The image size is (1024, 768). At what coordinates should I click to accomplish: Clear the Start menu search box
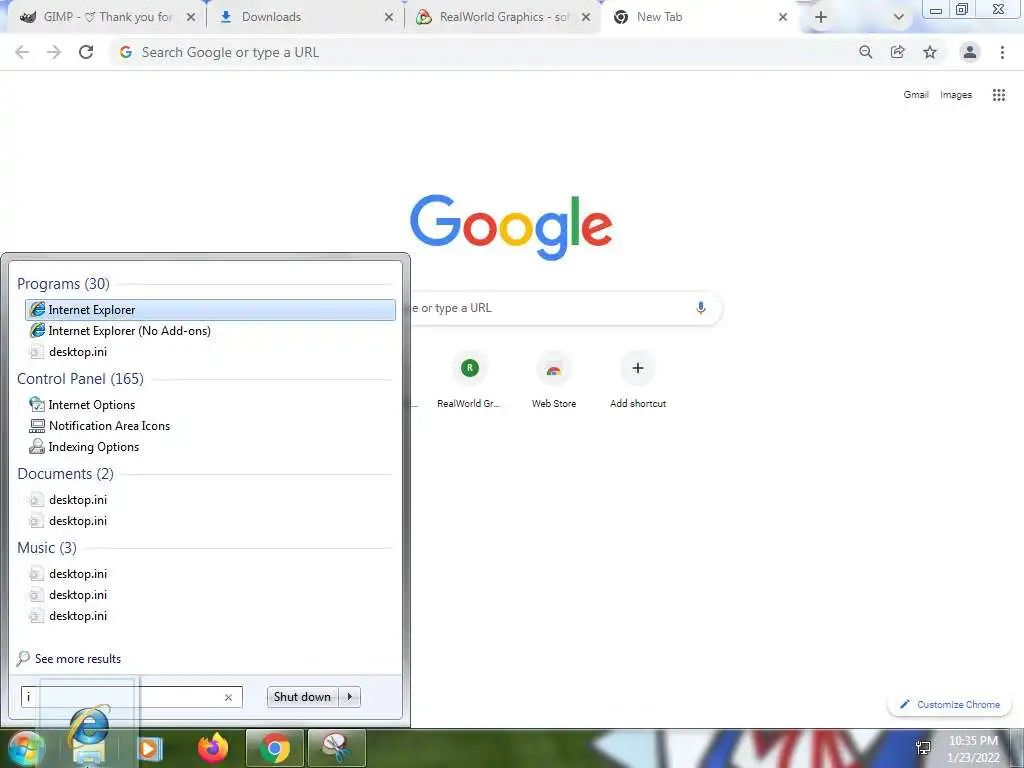click(x=229, y=697)
